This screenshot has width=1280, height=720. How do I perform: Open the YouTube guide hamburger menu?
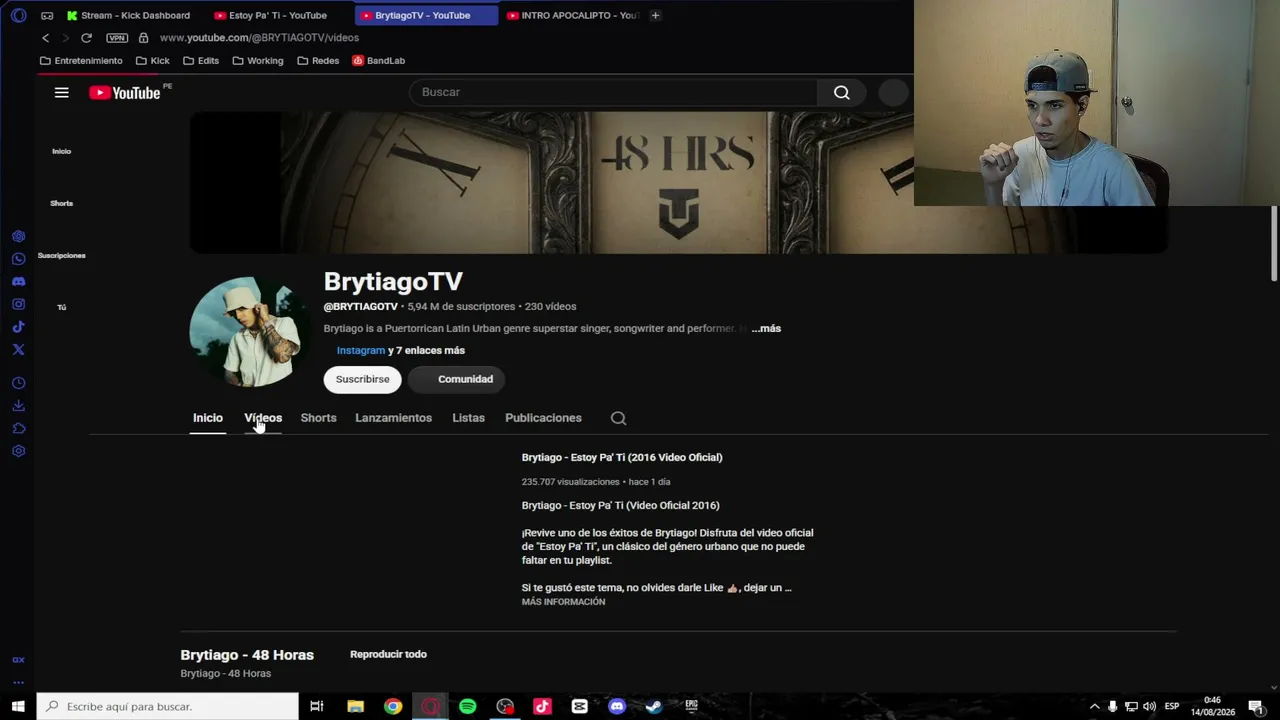(61, 92)
